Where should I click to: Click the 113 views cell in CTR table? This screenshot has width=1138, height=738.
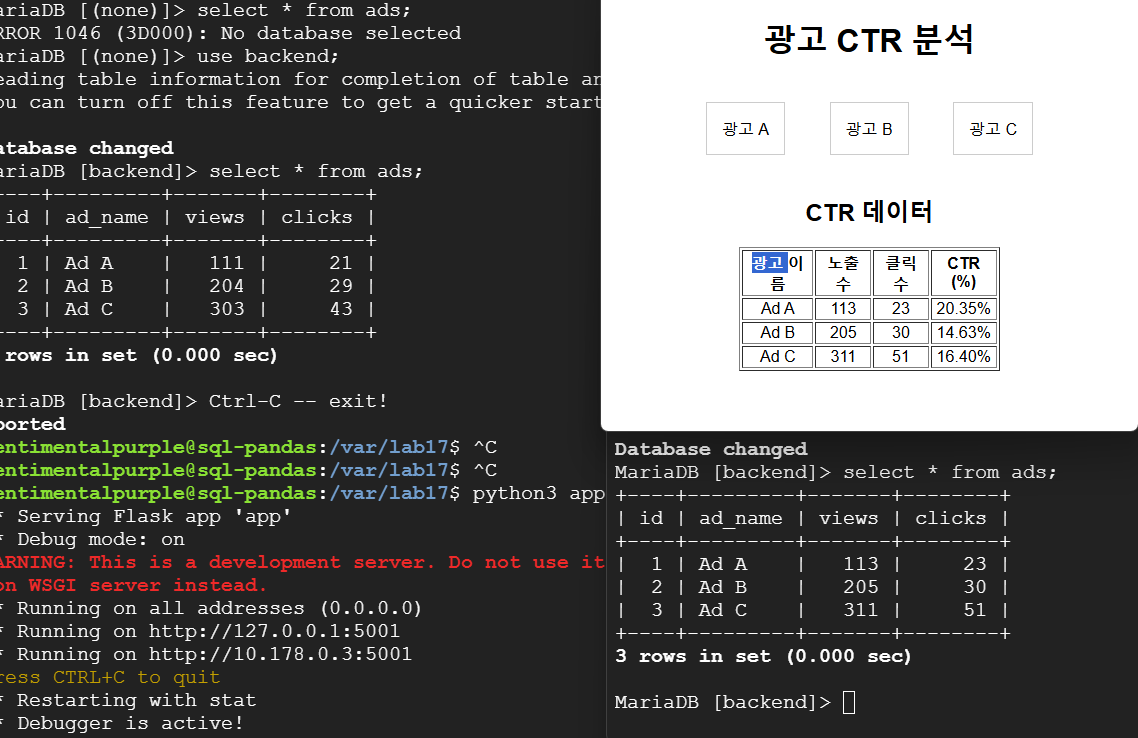click(x=843, y=308)
